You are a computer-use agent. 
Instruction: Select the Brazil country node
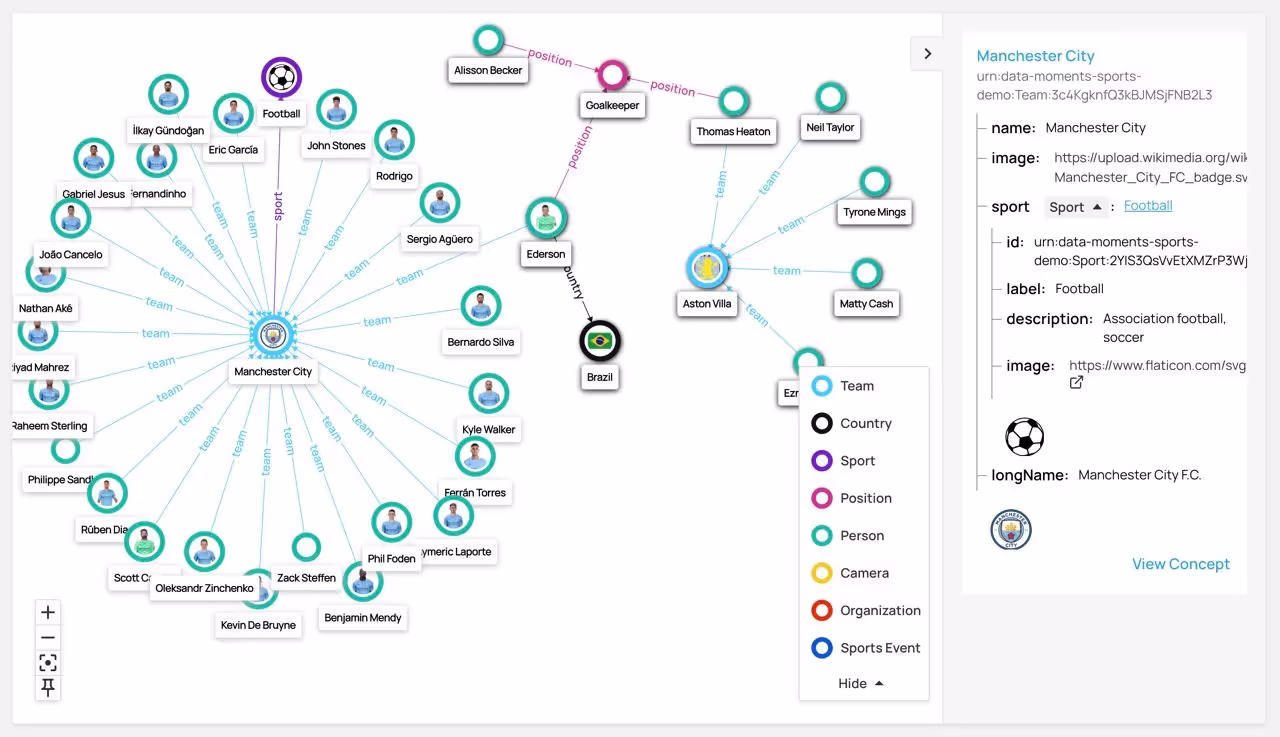[600, 342]
